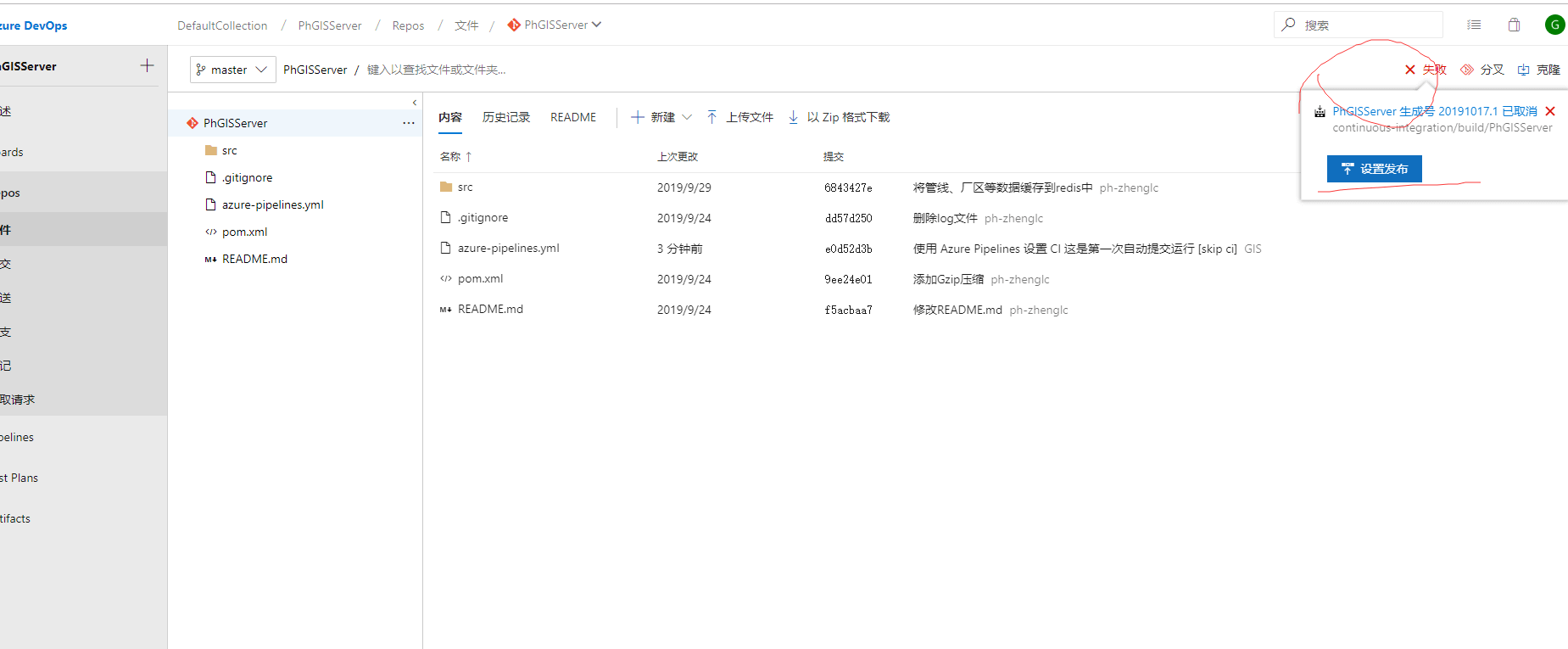Open the master branch dropdown
The image size is (1568, 649).
coord(232,70)
